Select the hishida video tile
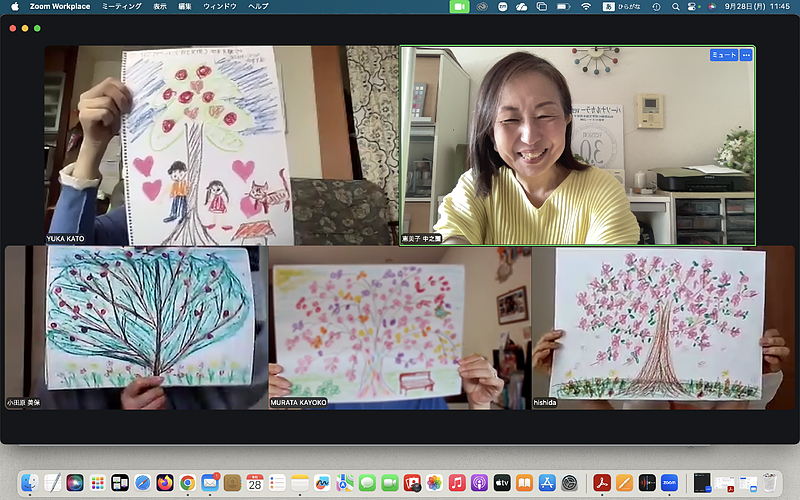 [664, 328]
